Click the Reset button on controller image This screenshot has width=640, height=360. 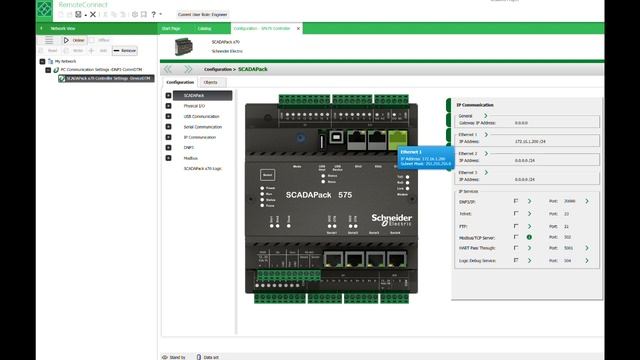tap(267, 175)
